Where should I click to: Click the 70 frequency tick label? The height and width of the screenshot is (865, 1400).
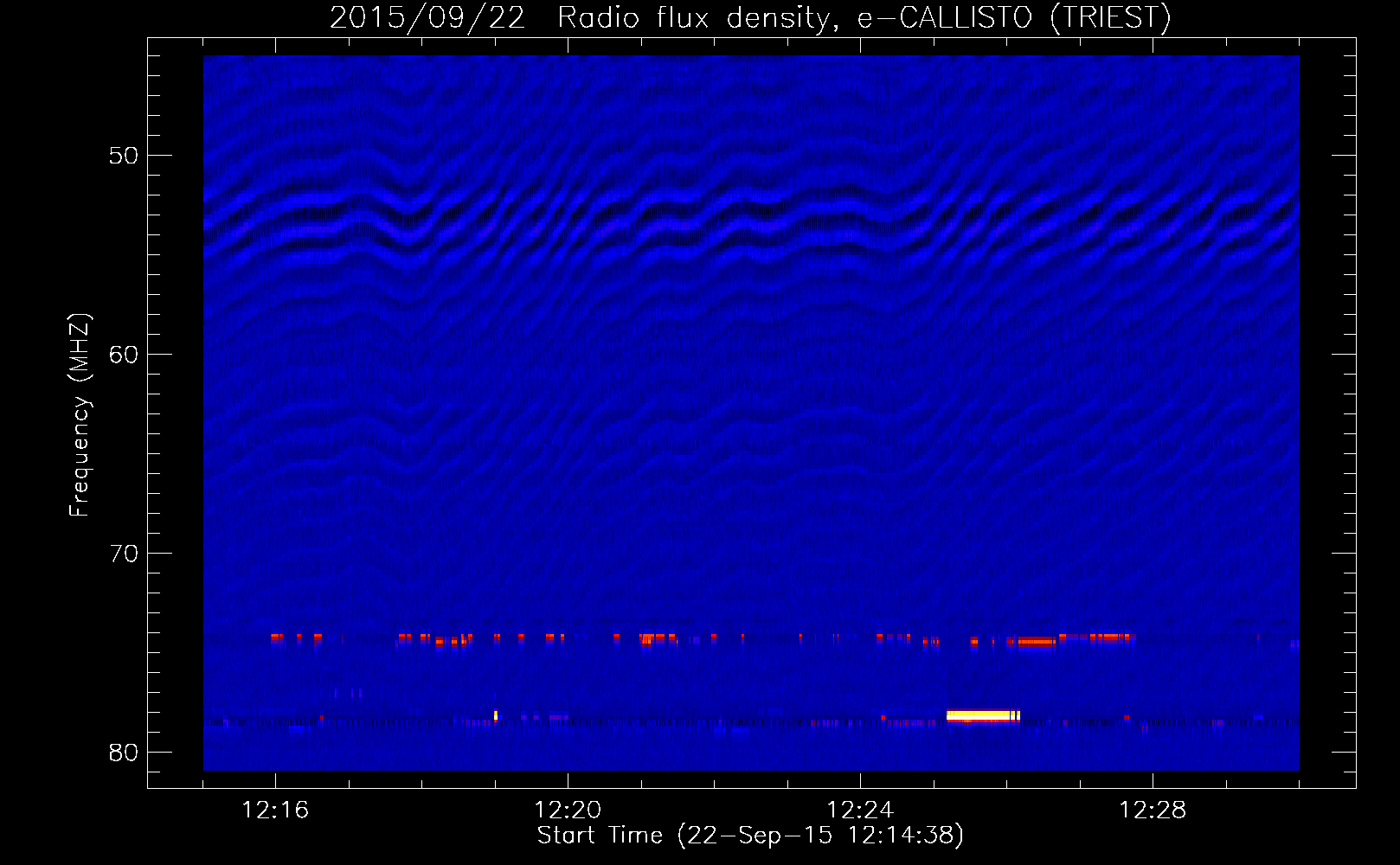[124, 554]
